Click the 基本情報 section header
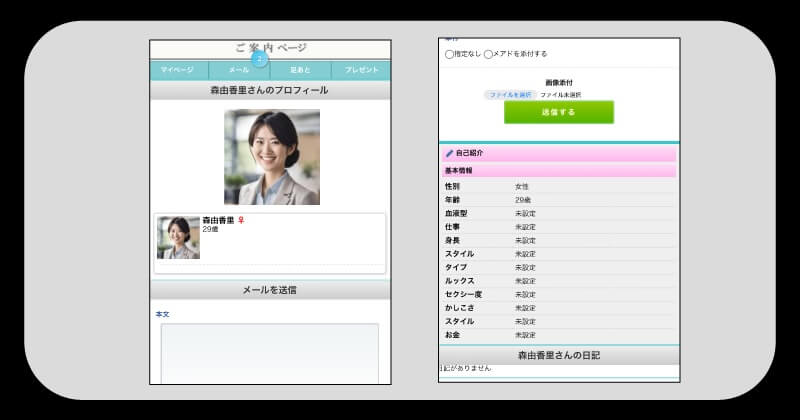This screenshot has height=420, width=800. coord(559,170)
